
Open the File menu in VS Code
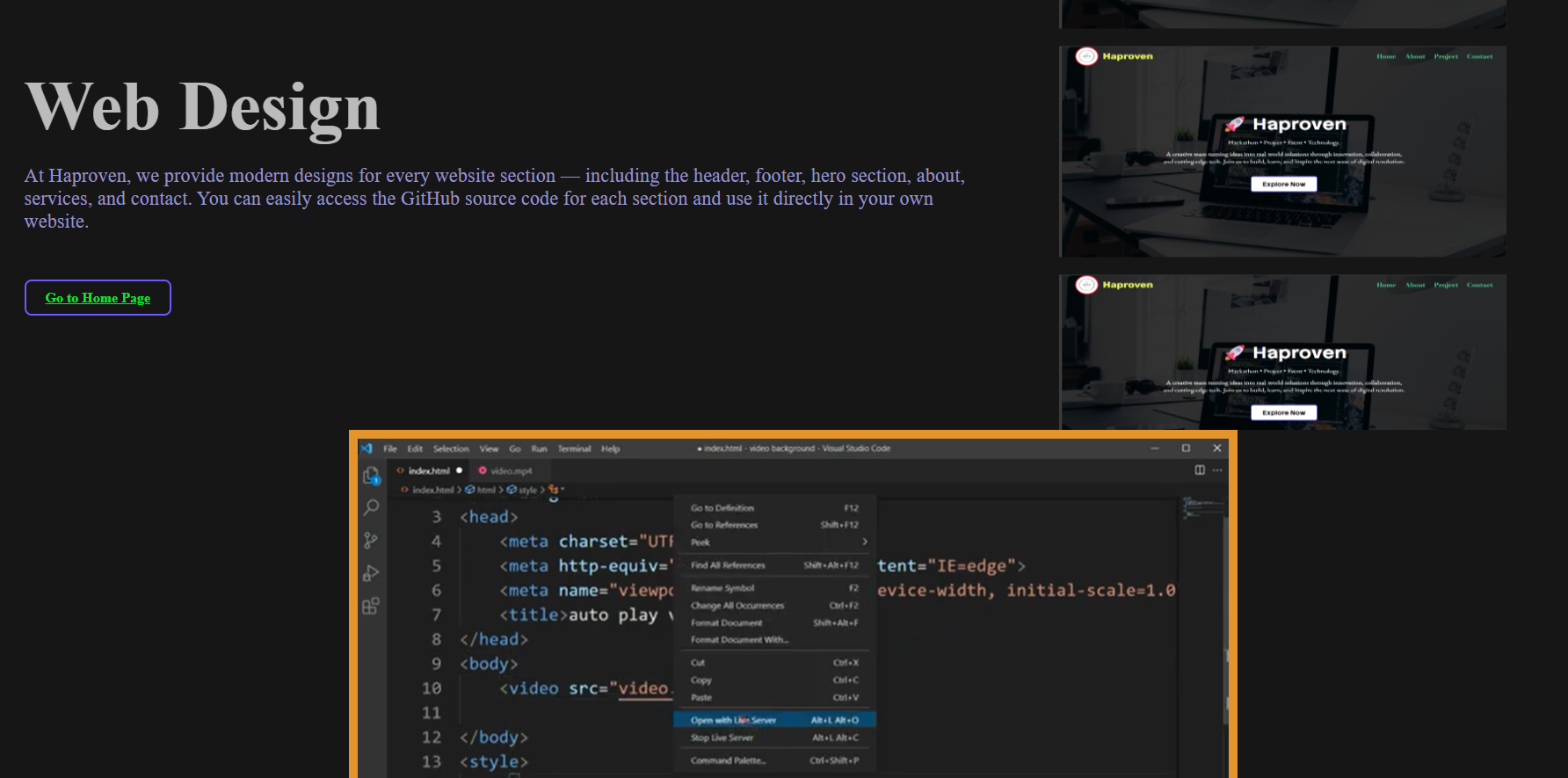coord(390,448)
